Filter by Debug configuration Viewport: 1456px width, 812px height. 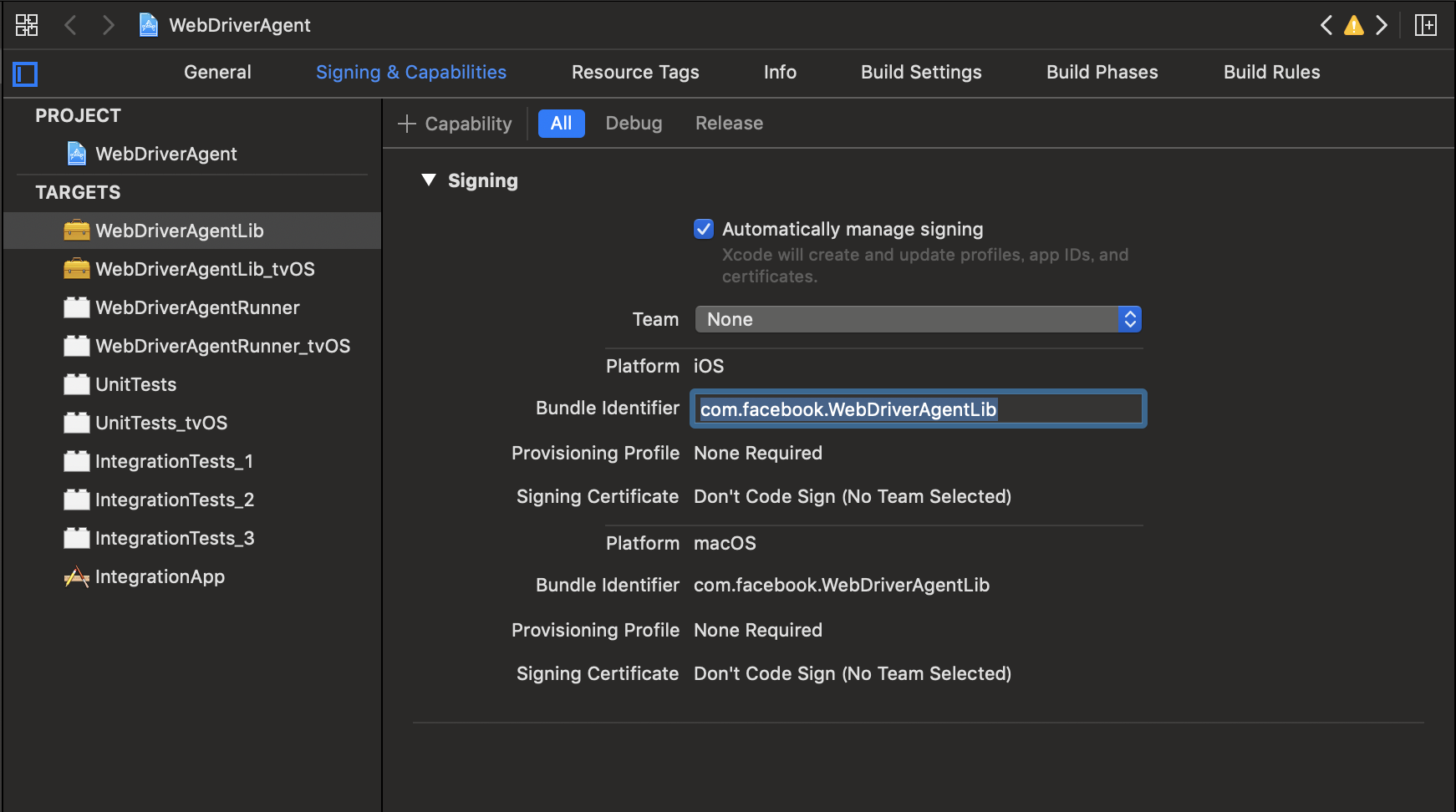pos(634,124)
